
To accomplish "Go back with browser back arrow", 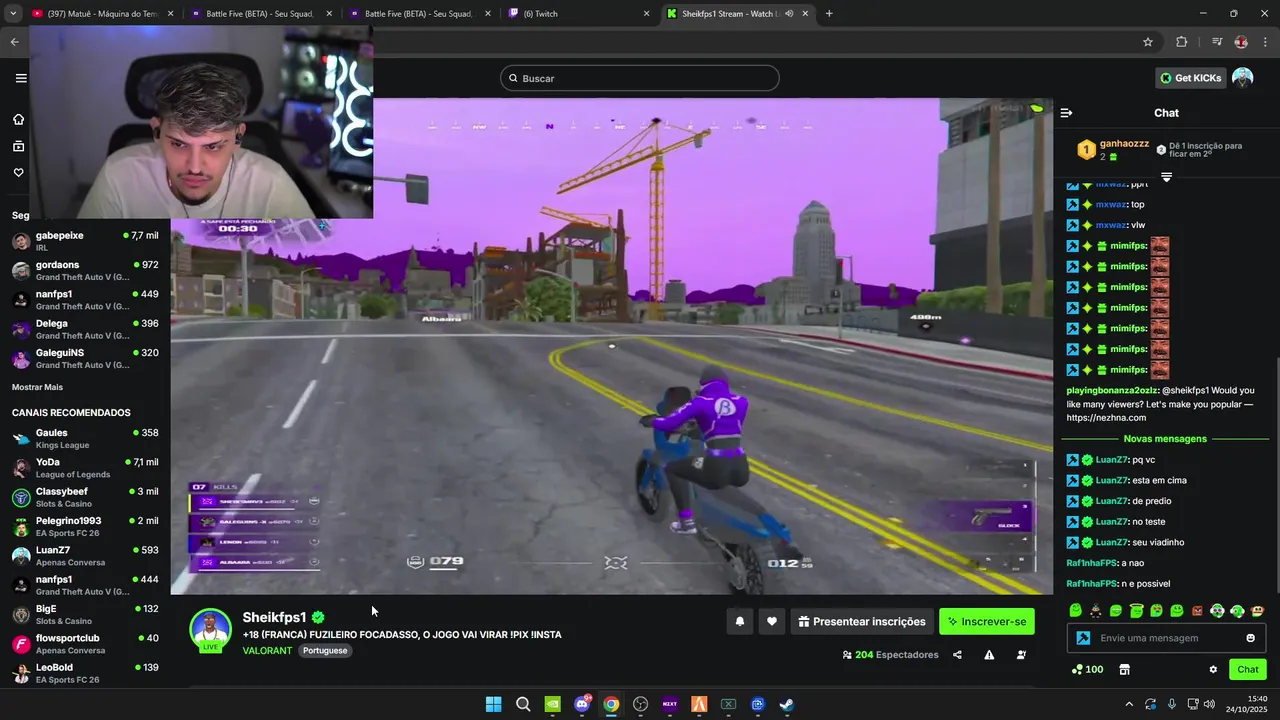I will [14, 42].
